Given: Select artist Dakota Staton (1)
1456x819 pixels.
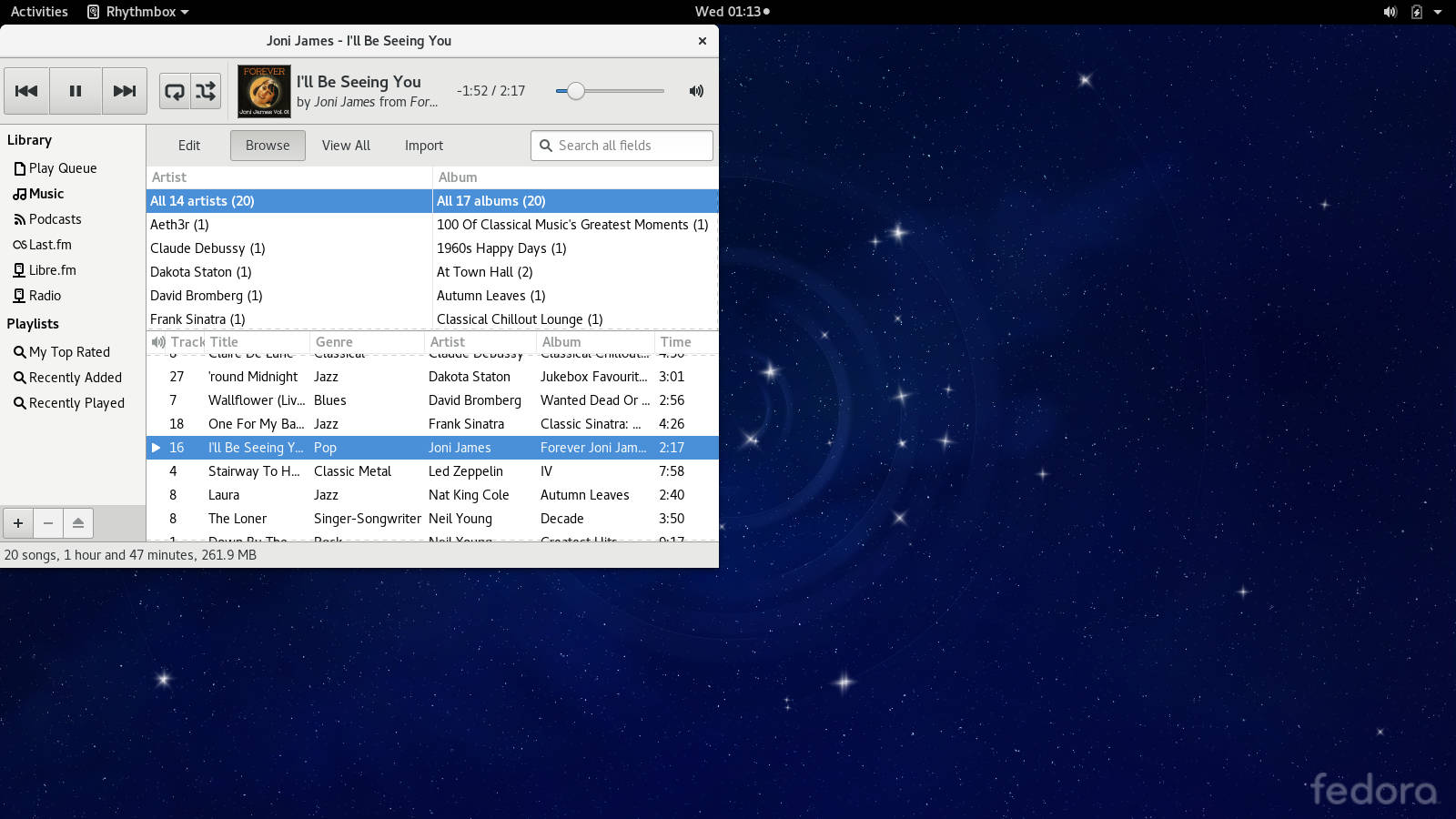Looking at the screenshot, I should coord(289,272).
